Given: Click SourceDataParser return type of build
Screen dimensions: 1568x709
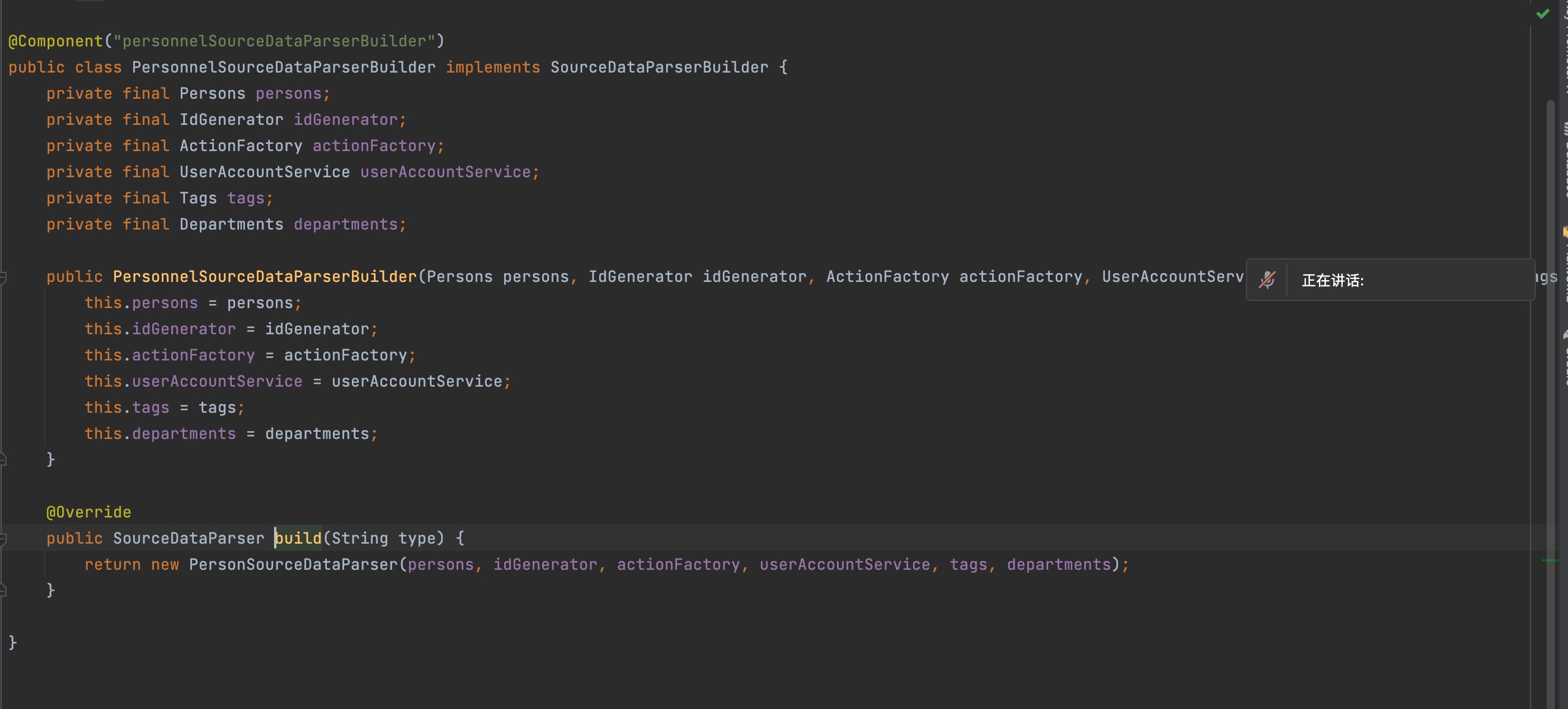Looking at the screenshot, I should [188, 538].
